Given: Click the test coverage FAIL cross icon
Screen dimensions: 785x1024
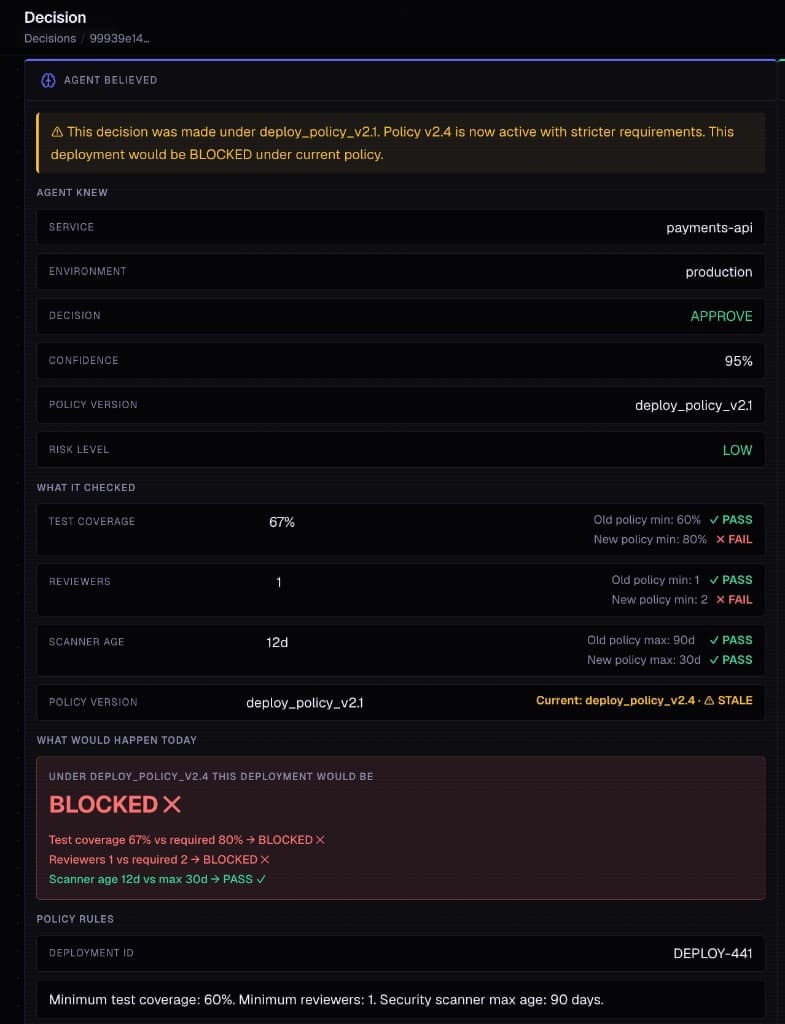Looking at the screenshot, I should click(720, 539).
